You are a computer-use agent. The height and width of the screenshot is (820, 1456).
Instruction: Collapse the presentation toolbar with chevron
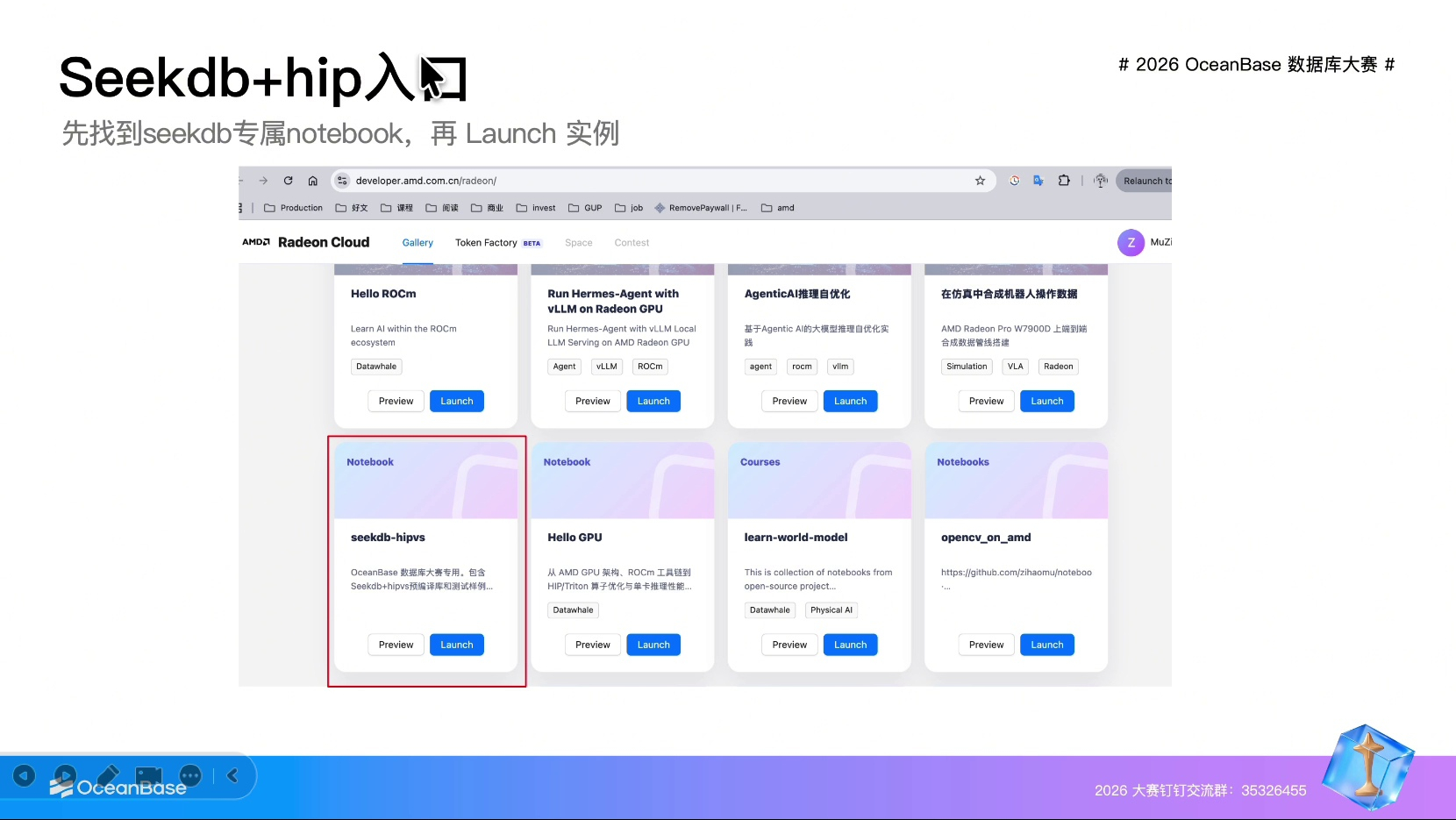(x=232, y=775)
